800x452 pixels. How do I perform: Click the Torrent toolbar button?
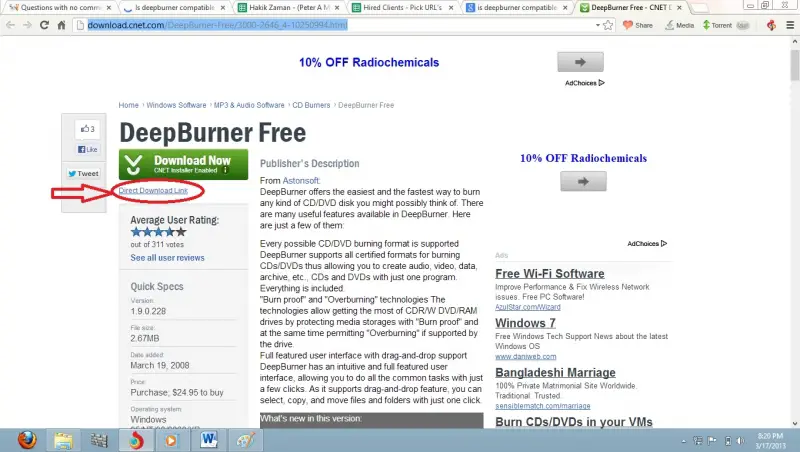(717, 25)
